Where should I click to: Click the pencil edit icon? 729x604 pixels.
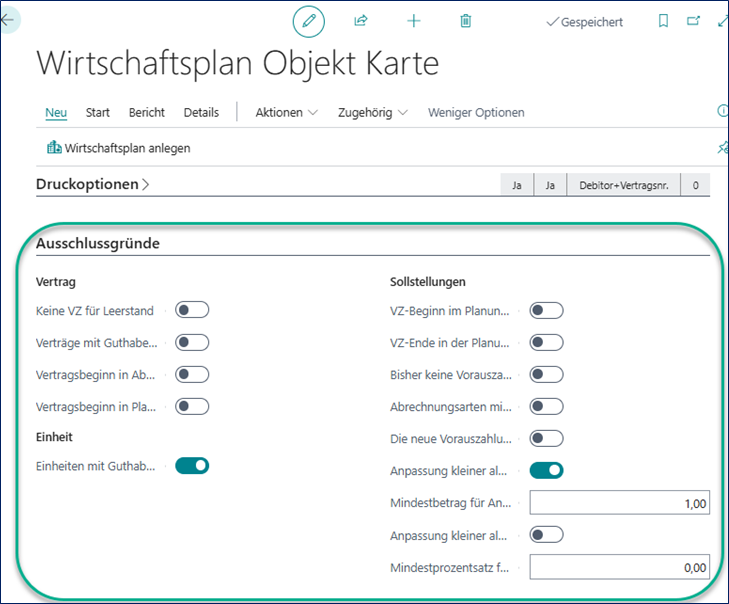point(309,21)
